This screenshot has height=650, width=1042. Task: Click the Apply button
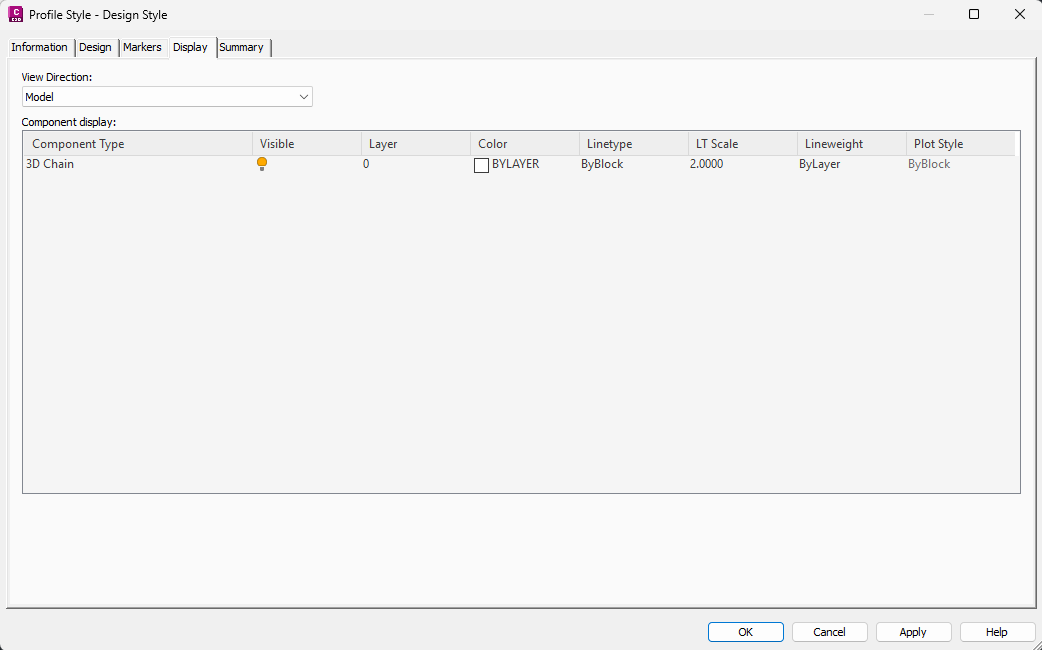pos(913,631)
